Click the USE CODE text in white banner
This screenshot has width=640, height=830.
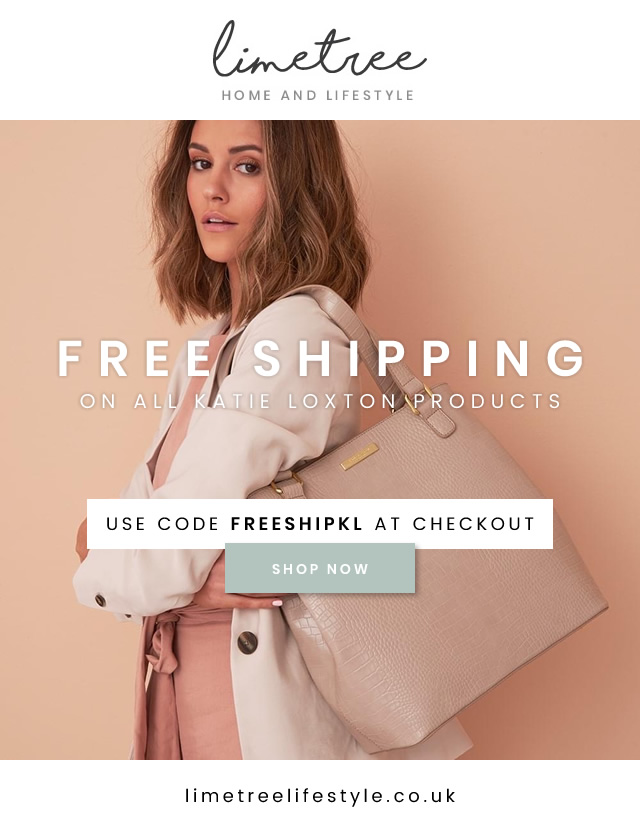(162, 524)
